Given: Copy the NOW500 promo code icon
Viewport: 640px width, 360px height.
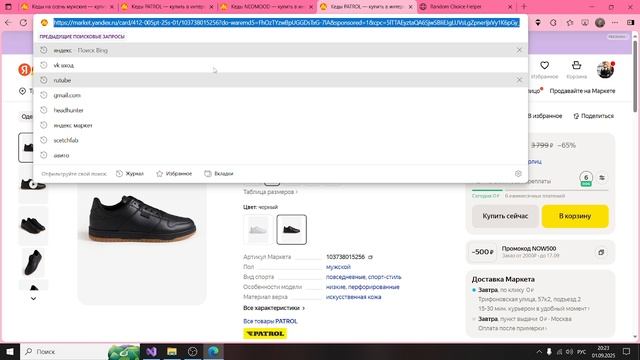Looking at the screenshot, I should (x=601, y=252).
